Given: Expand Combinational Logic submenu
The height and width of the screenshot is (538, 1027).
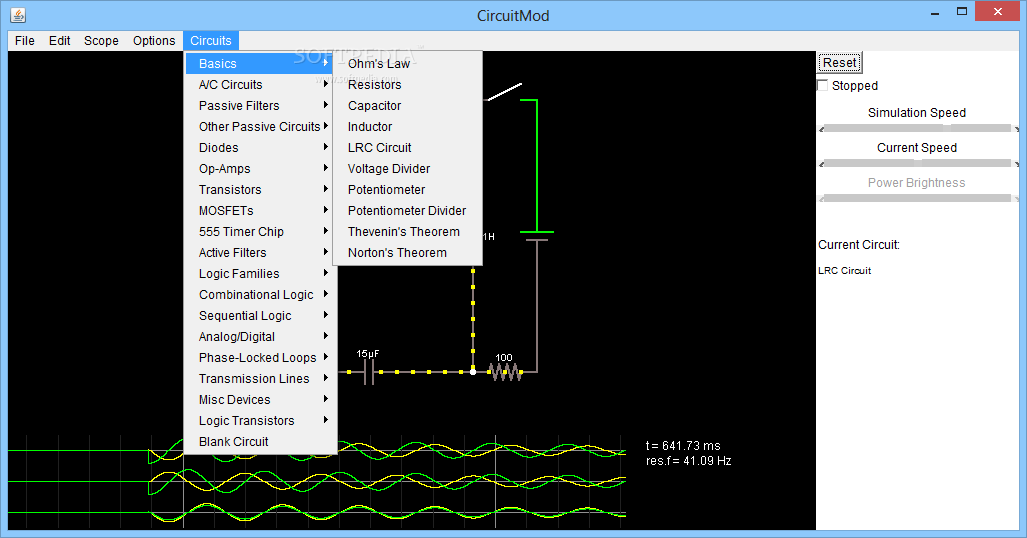Looking at the screenshot, I should 260,294.
